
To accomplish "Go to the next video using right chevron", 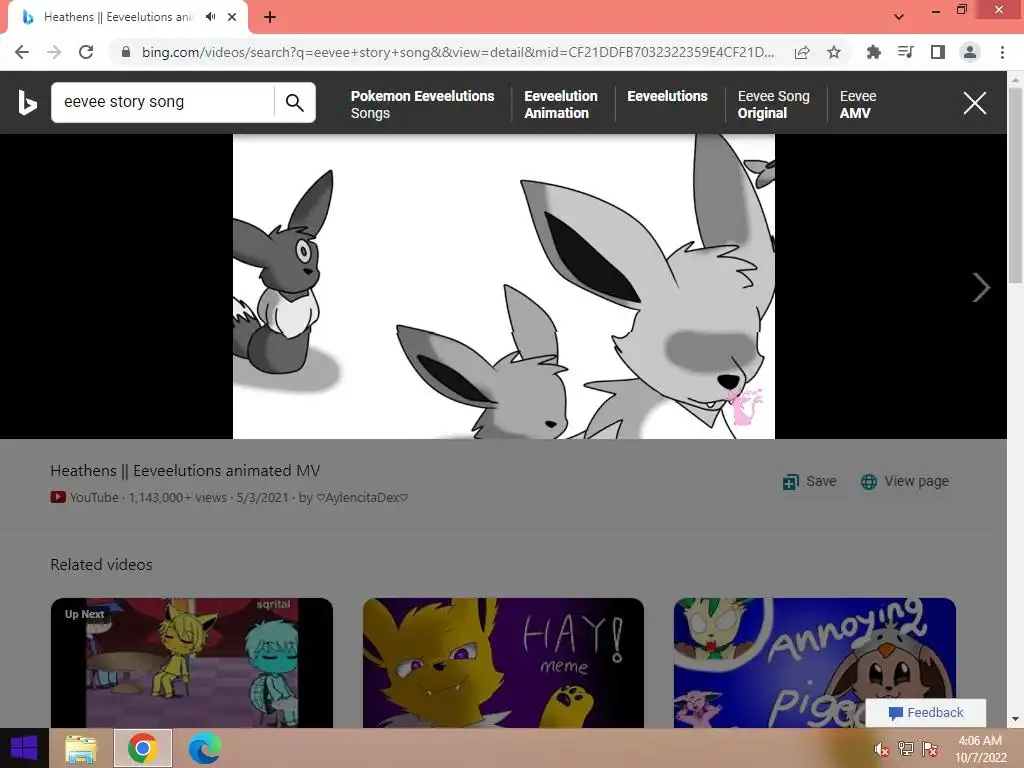I will pos(981,287).
